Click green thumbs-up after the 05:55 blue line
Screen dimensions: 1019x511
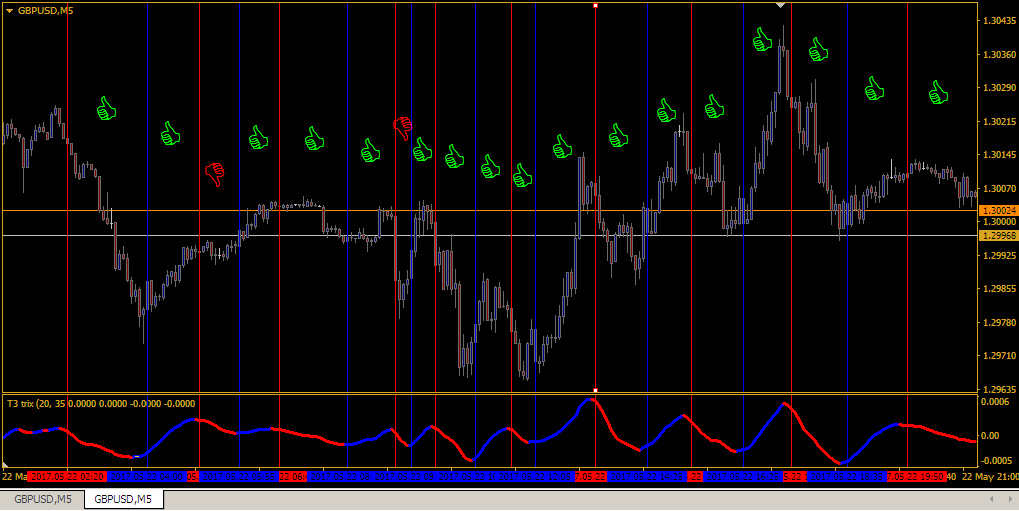coord(259,137)
